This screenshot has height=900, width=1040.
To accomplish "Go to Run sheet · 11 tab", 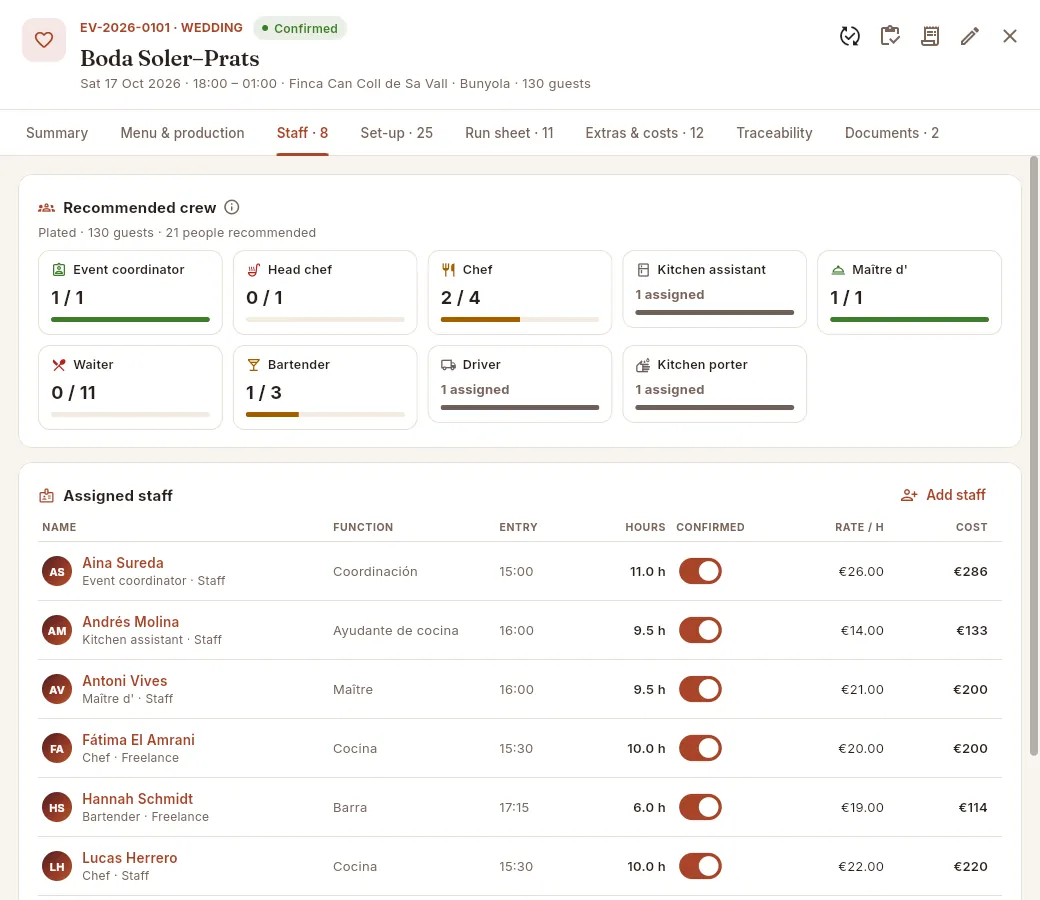I will click(509, 133).
